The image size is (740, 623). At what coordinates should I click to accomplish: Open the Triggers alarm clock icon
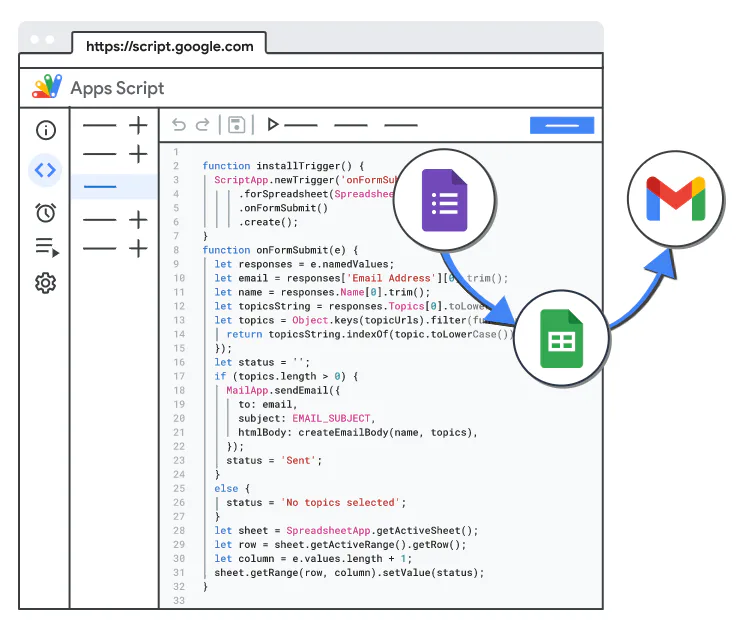click(x=46, y=212)
